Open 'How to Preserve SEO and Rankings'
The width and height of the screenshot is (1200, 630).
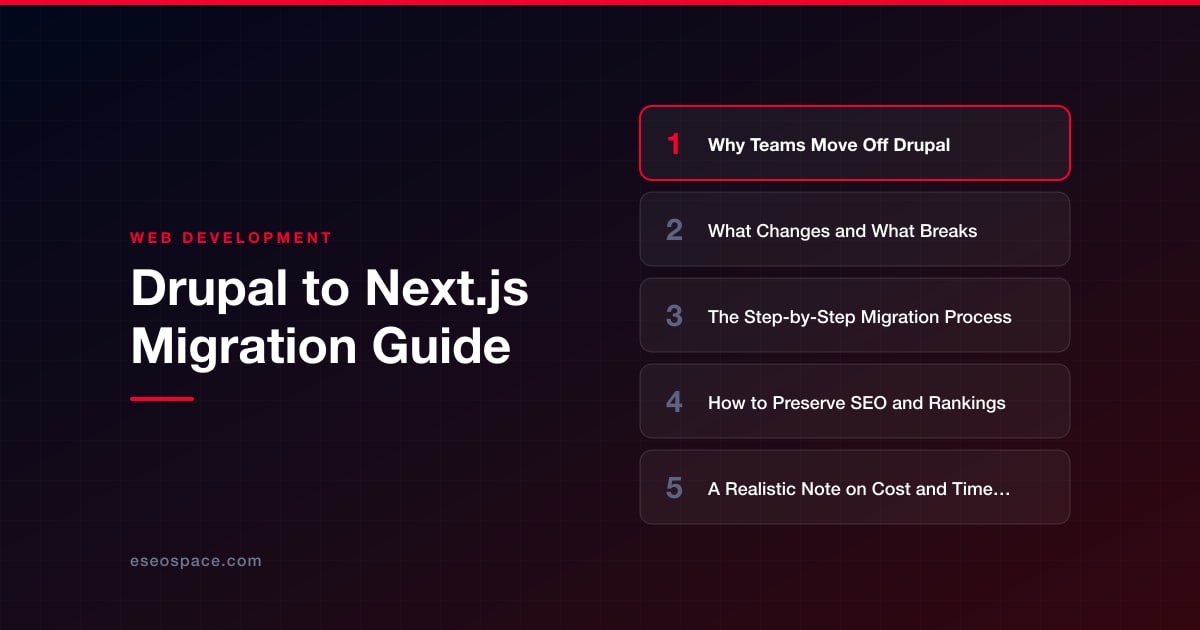855,401
